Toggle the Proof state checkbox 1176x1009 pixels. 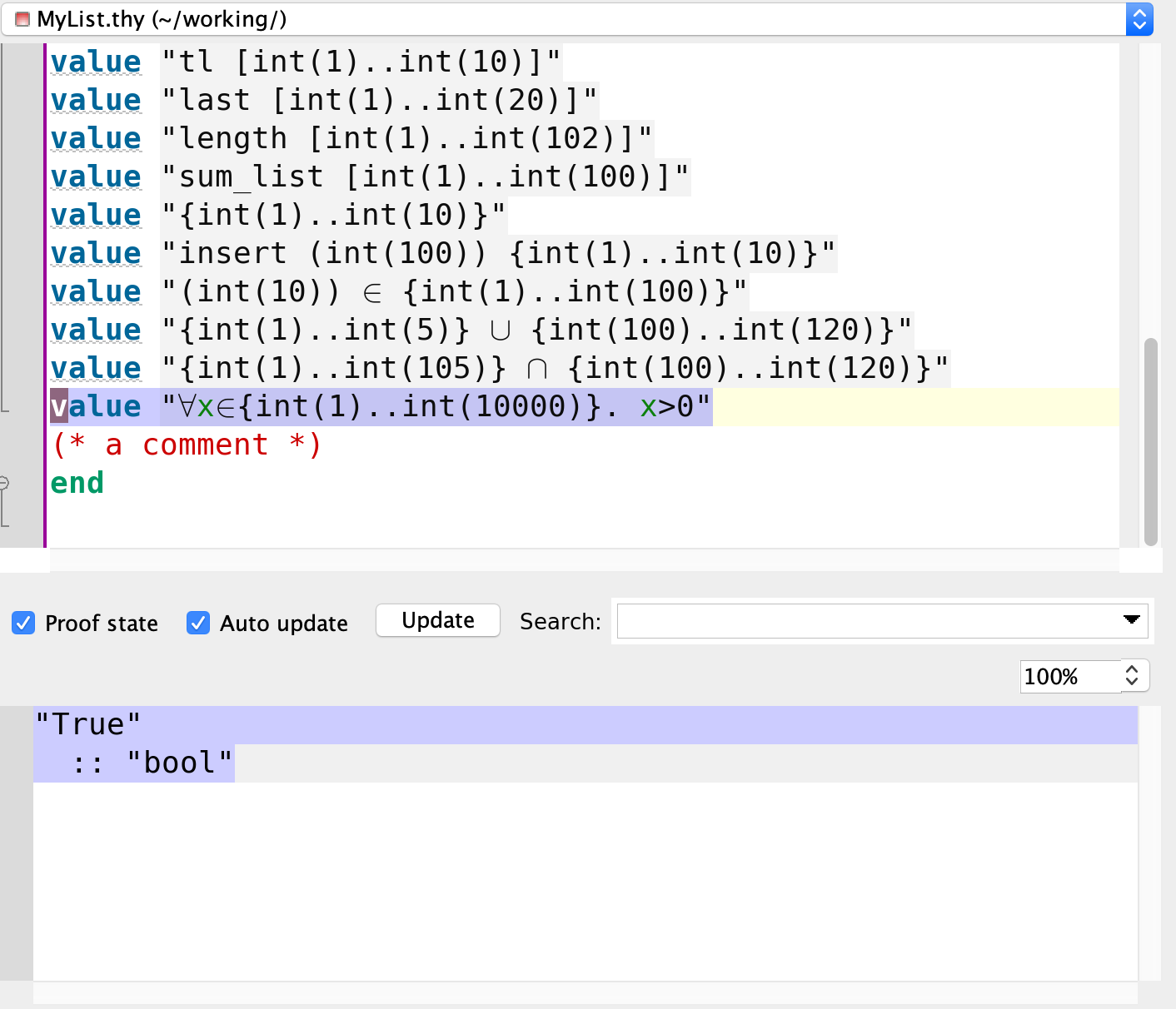click(23, 623)
